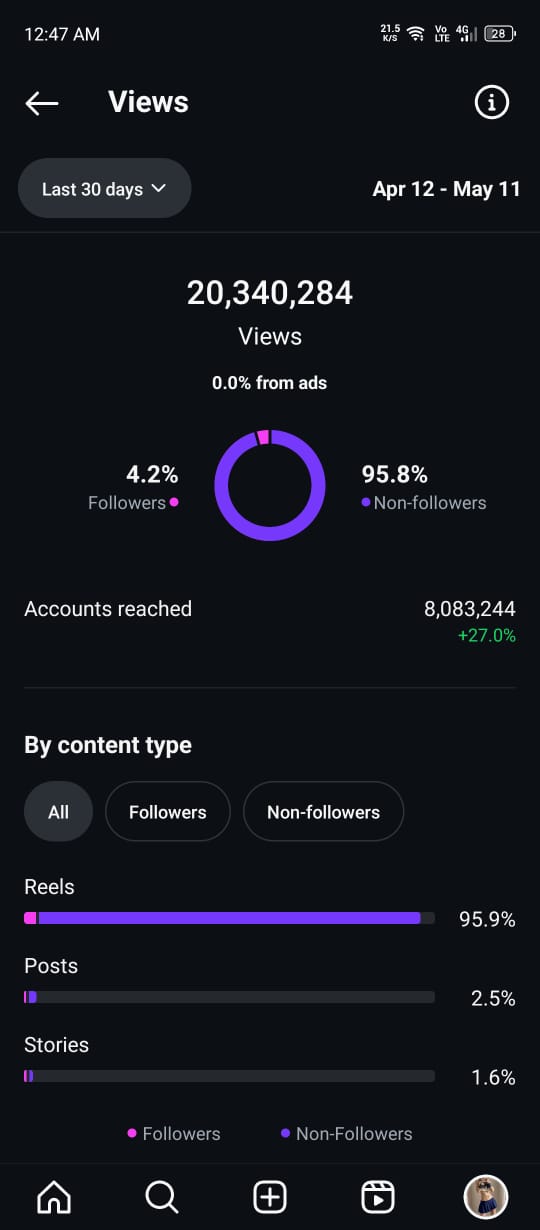Tap the Wi-Fi status icon

416,33
